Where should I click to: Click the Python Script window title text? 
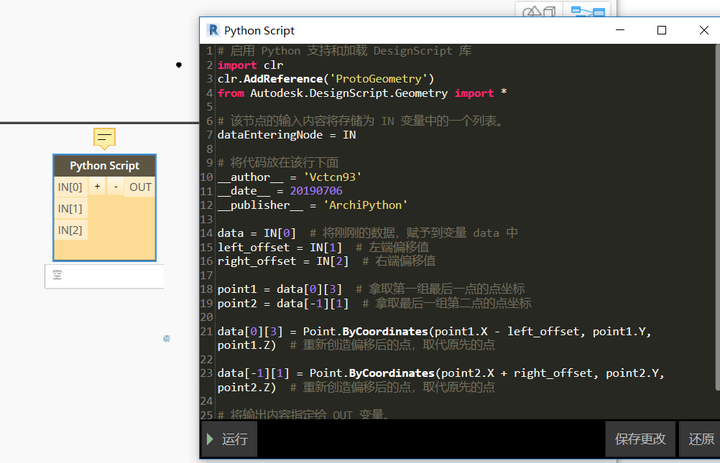259,31
